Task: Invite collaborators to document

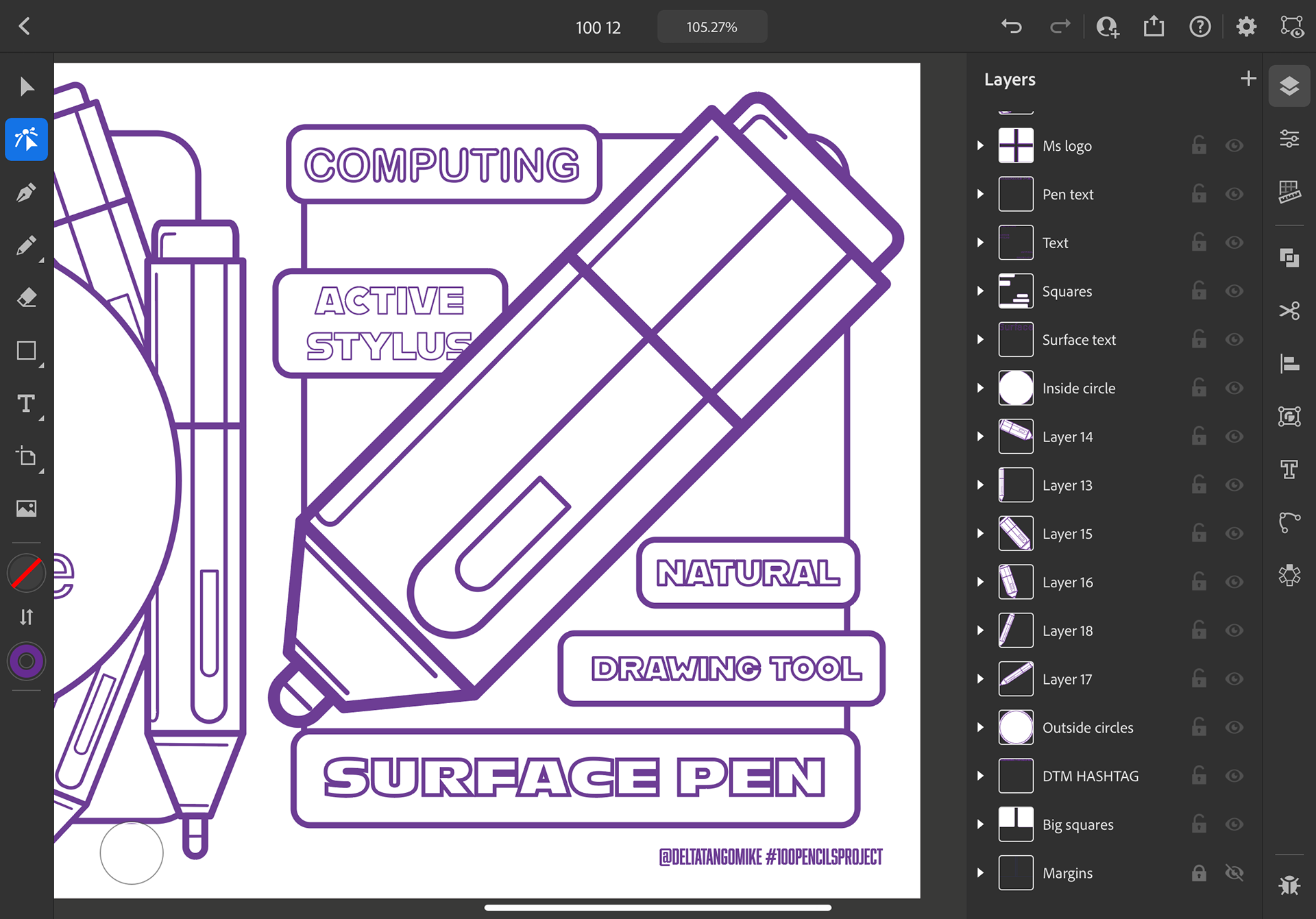Action: 1108,27
